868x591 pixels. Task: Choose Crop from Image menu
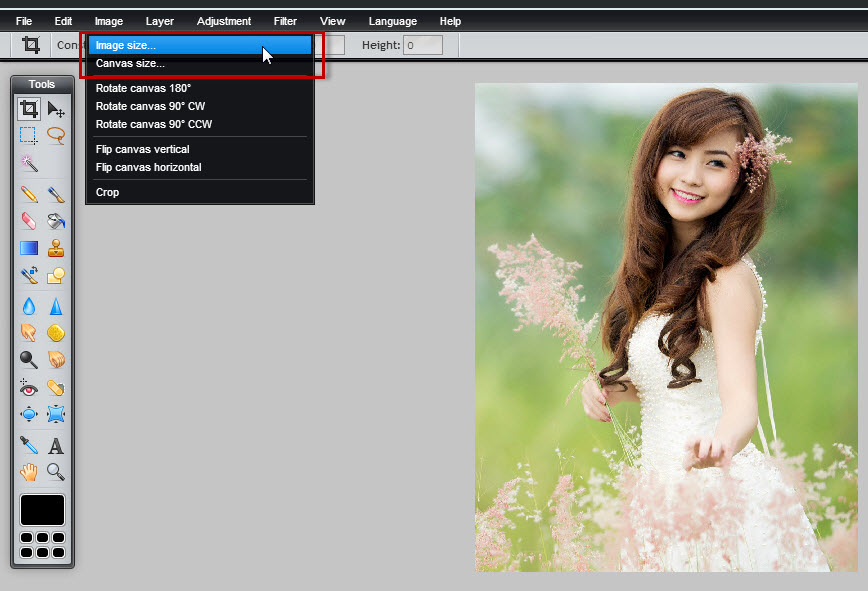click(200, 192)
